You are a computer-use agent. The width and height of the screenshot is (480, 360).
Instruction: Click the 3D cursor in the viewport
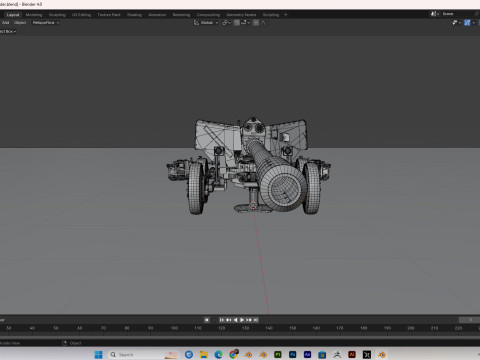tap(253, 205)
